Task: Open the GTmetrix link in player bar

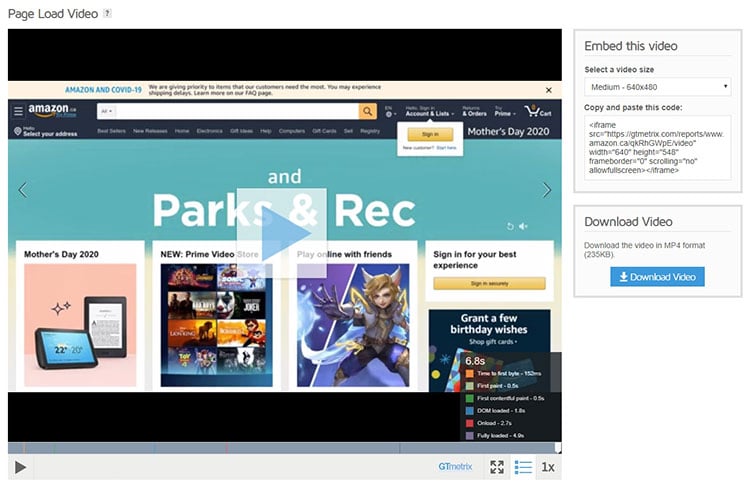Action: 455,467
